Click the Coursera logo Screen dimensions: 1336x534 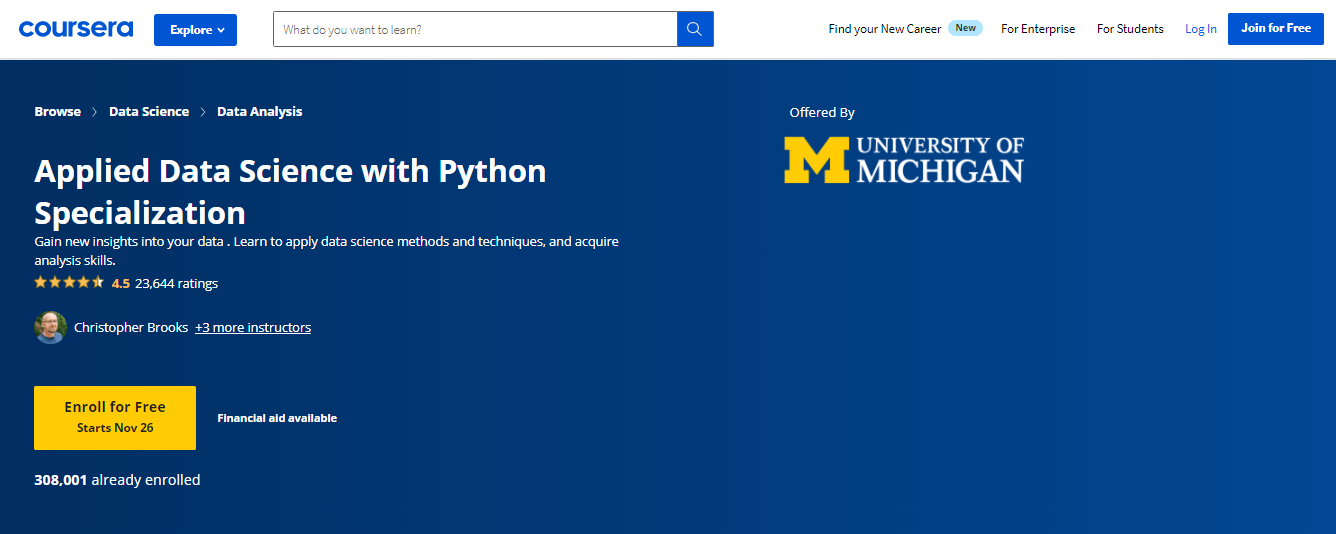pyautogui.click(x=76, y=29)
